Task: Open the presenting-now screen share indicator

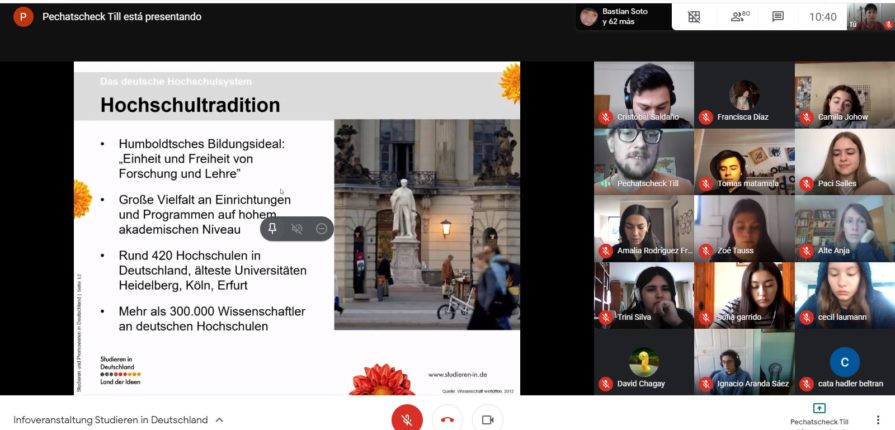Action: (819, 412)
